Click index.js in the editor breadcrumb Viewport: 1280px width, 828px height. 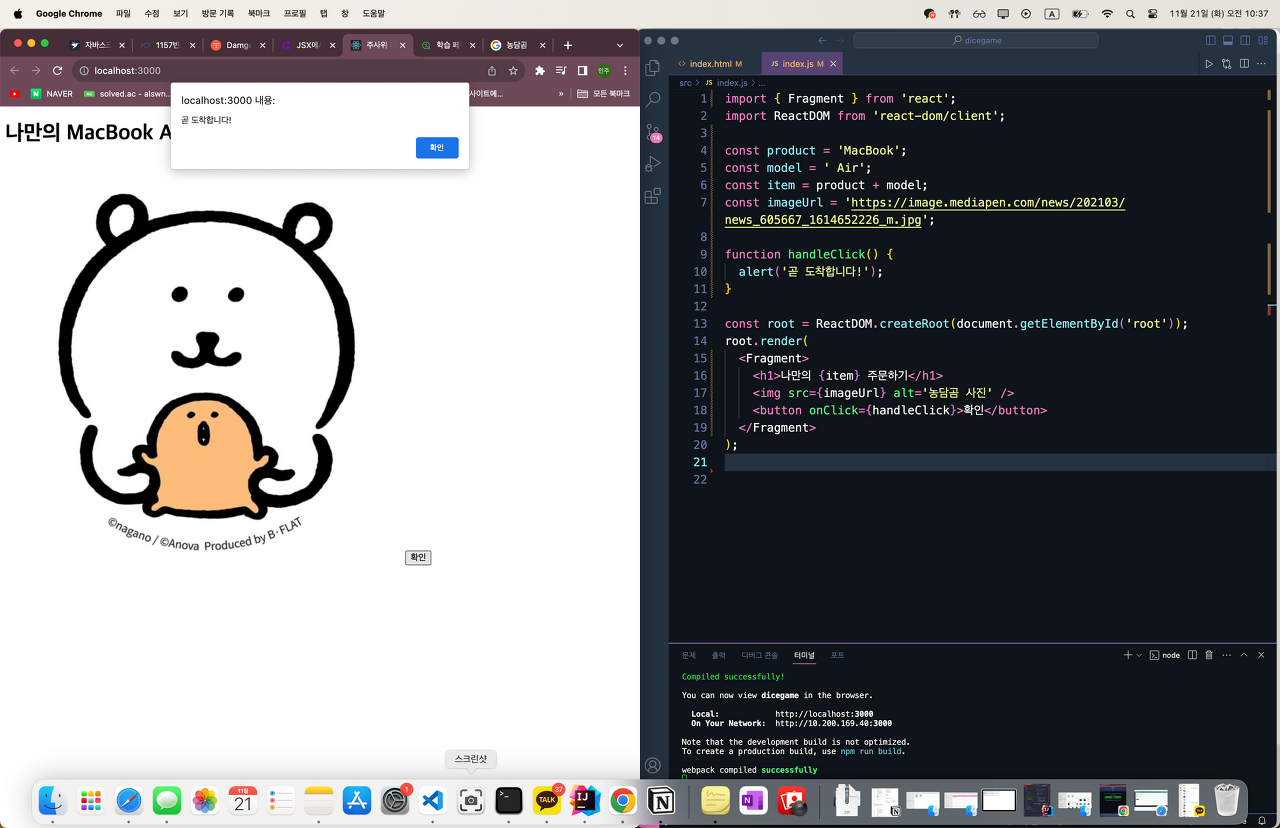click(731, 83)
